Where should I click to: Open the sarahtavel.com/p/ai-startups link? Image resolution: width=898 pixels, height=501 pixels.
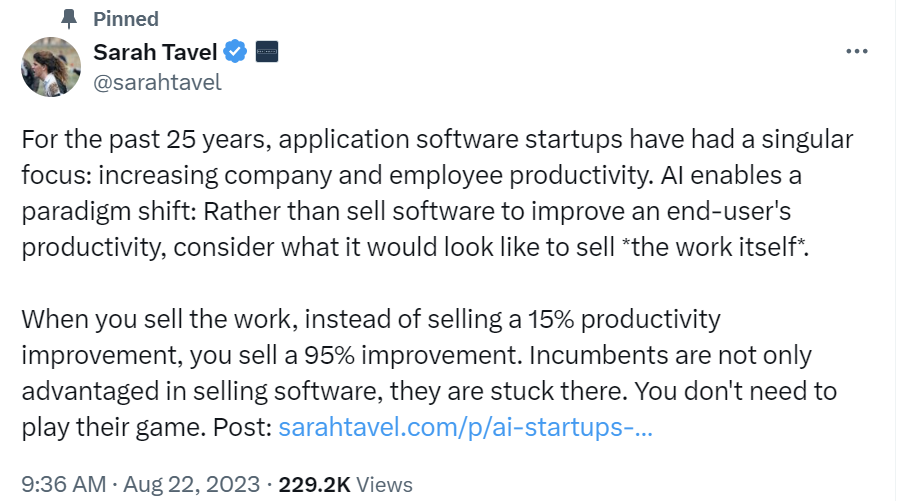[x=465, y=427]
